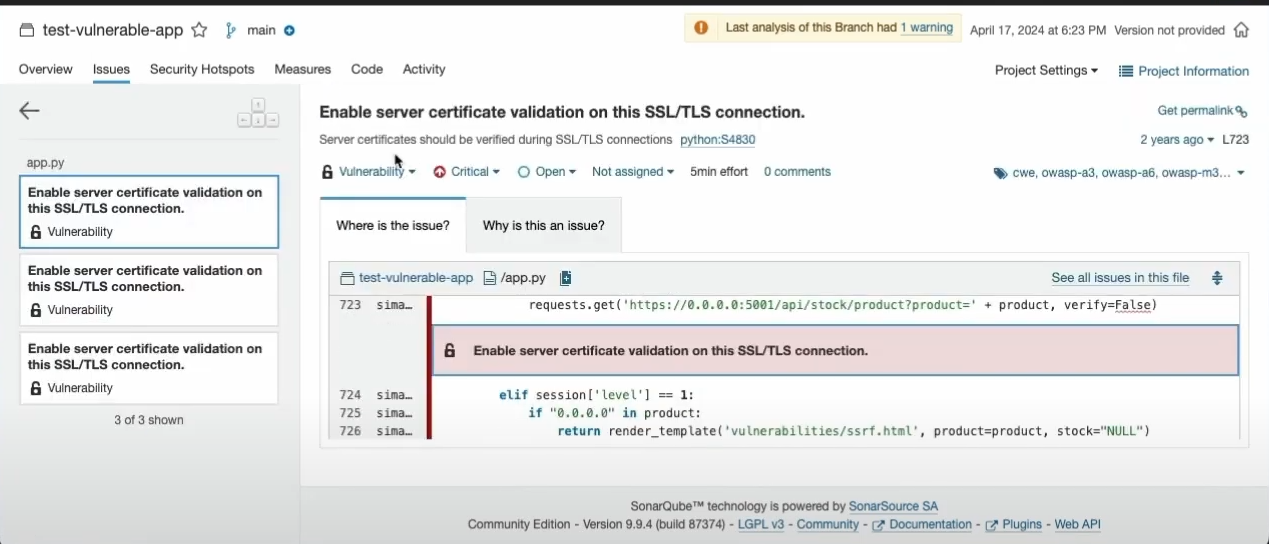Select the Where is the issue? tab
Screen dimensions: 1269x544
393,225
